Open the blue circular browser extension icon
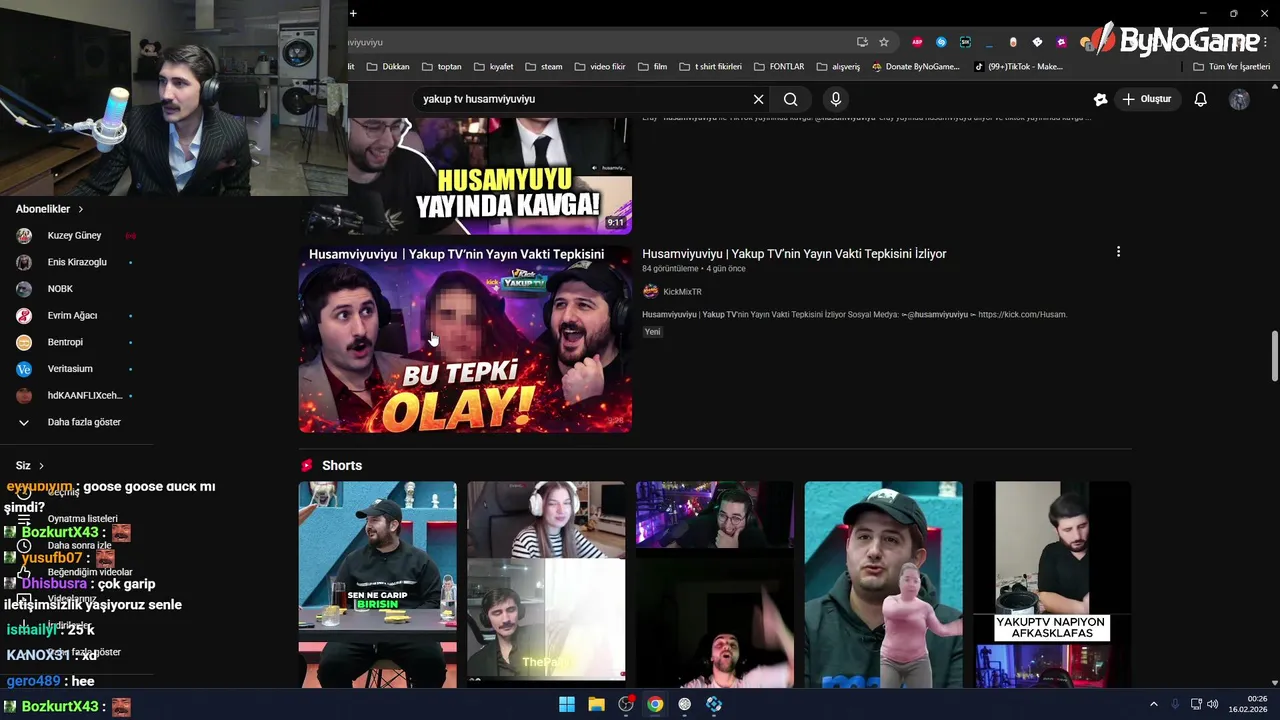 point(941,42)
